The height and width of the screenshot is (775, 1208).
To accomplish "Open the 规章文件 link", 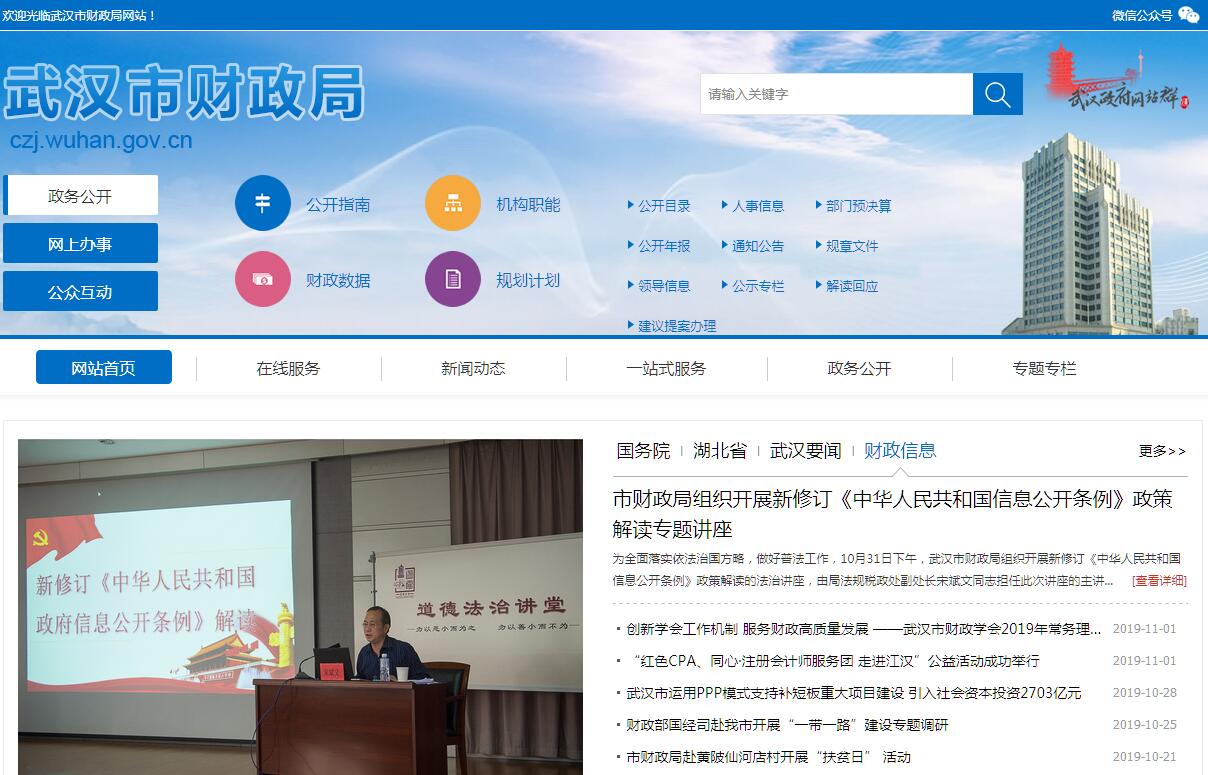I will pos(852,246).
